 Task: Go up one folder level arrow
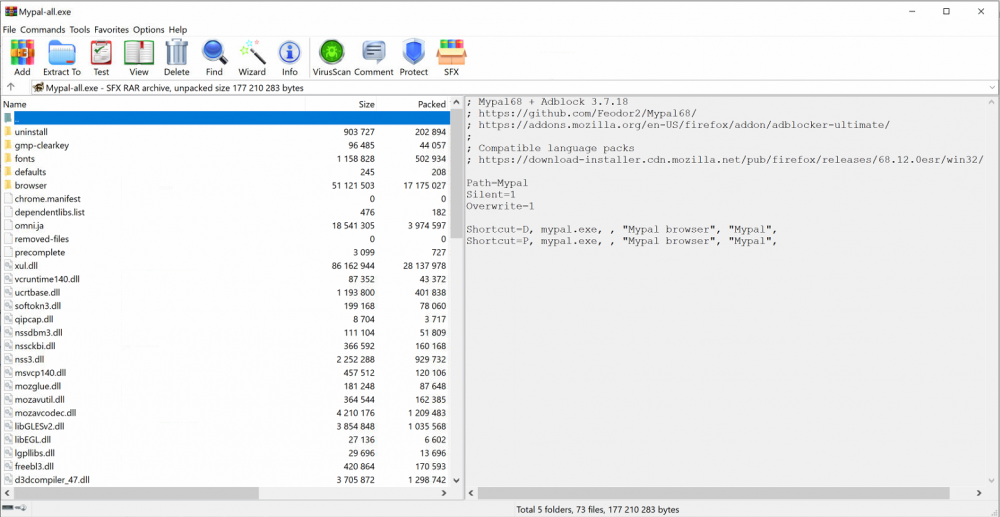tap(11, 88)
